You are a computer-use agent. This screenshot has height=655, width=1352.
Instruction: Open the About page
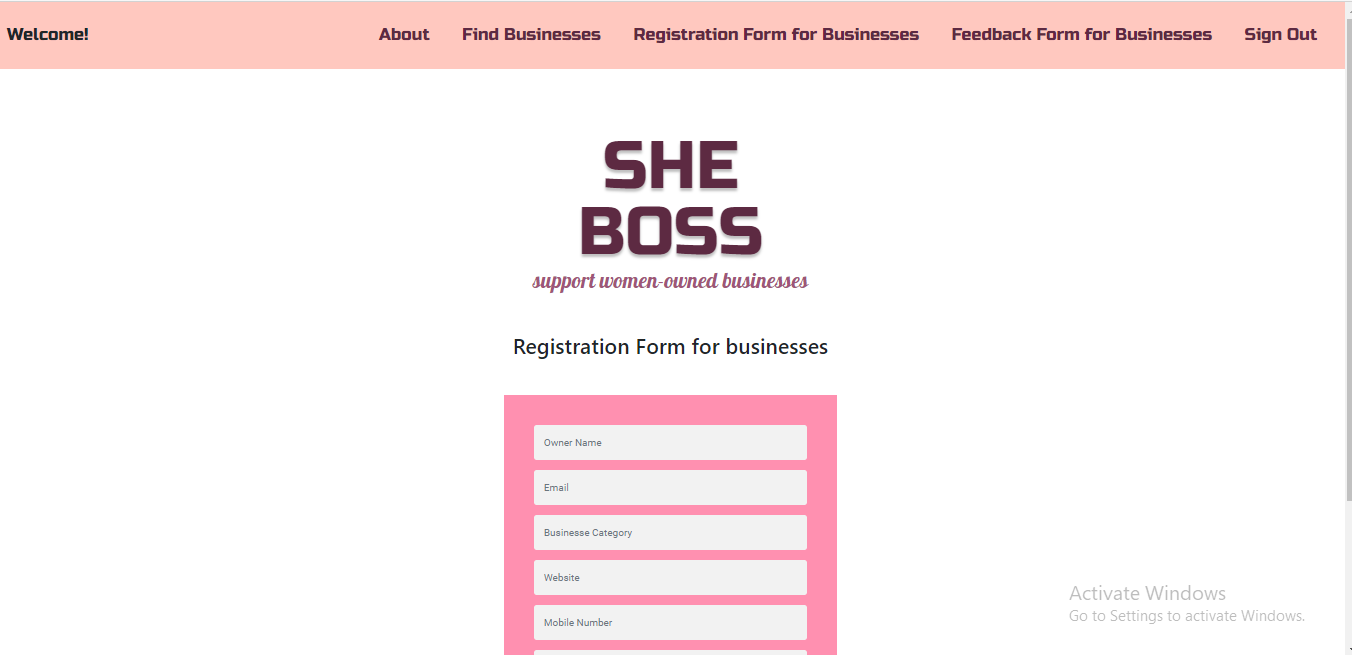tap(403, 33)
